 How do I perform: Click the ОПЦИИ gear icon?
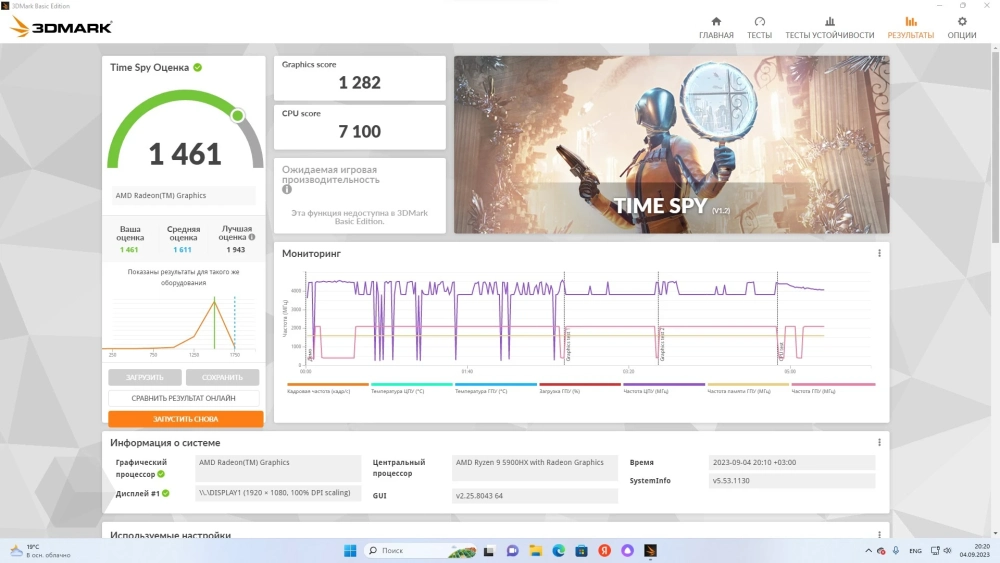[962, 21]
